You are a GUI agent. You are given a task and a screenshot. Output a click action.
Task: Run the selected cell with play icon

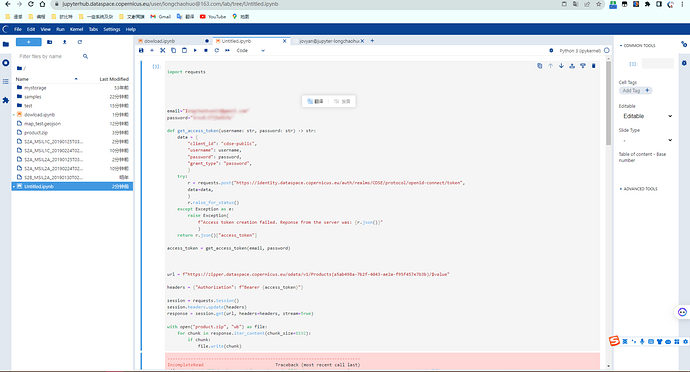[195, 51]
